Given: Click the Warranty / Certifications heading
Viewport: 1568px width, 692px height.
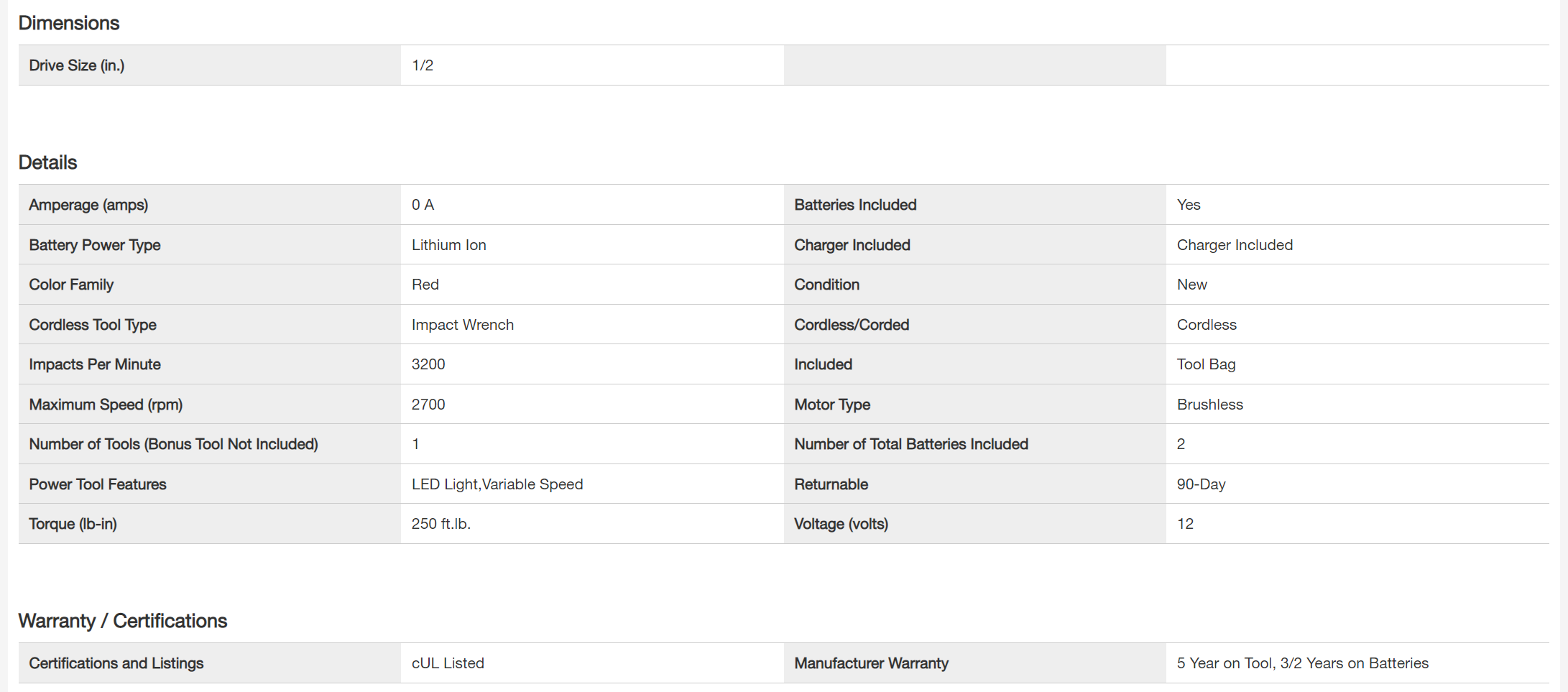Looking at the screenshot, I should click(122, 621).
